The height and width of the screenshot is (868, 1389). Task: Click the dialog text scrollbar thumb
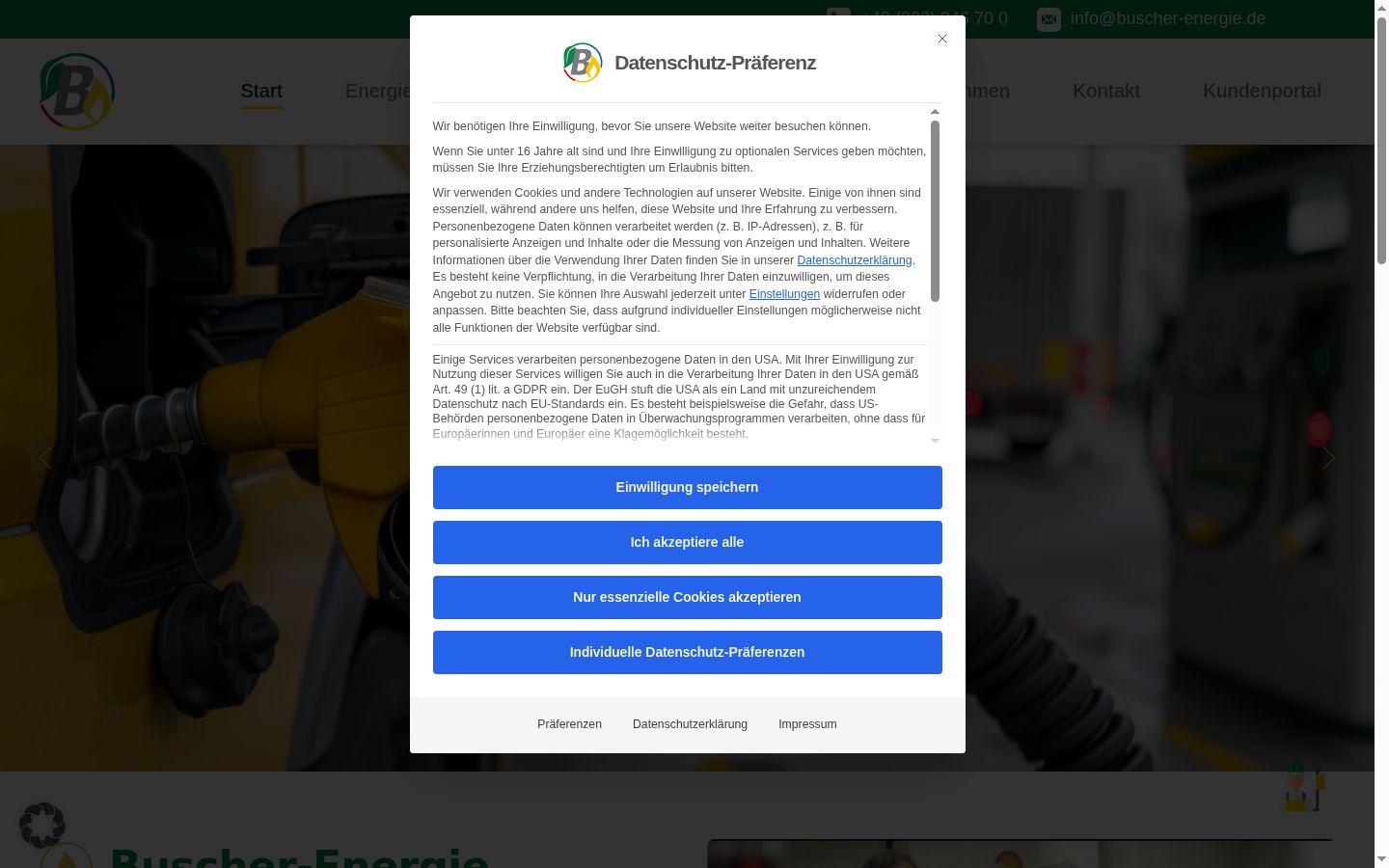[935, 210]
